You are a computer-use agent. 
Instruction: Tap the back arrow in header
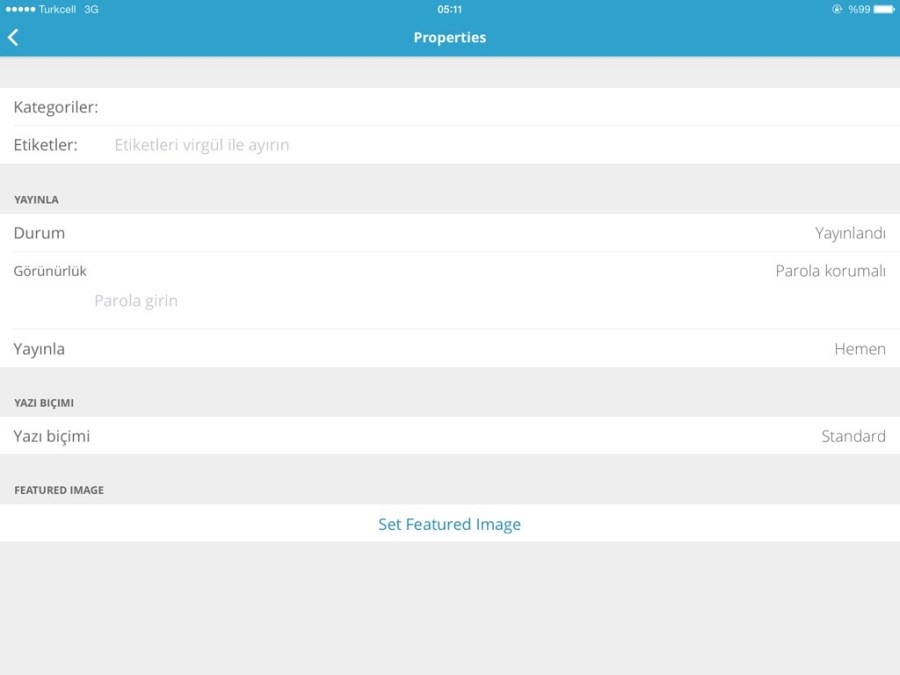(13, 38)
